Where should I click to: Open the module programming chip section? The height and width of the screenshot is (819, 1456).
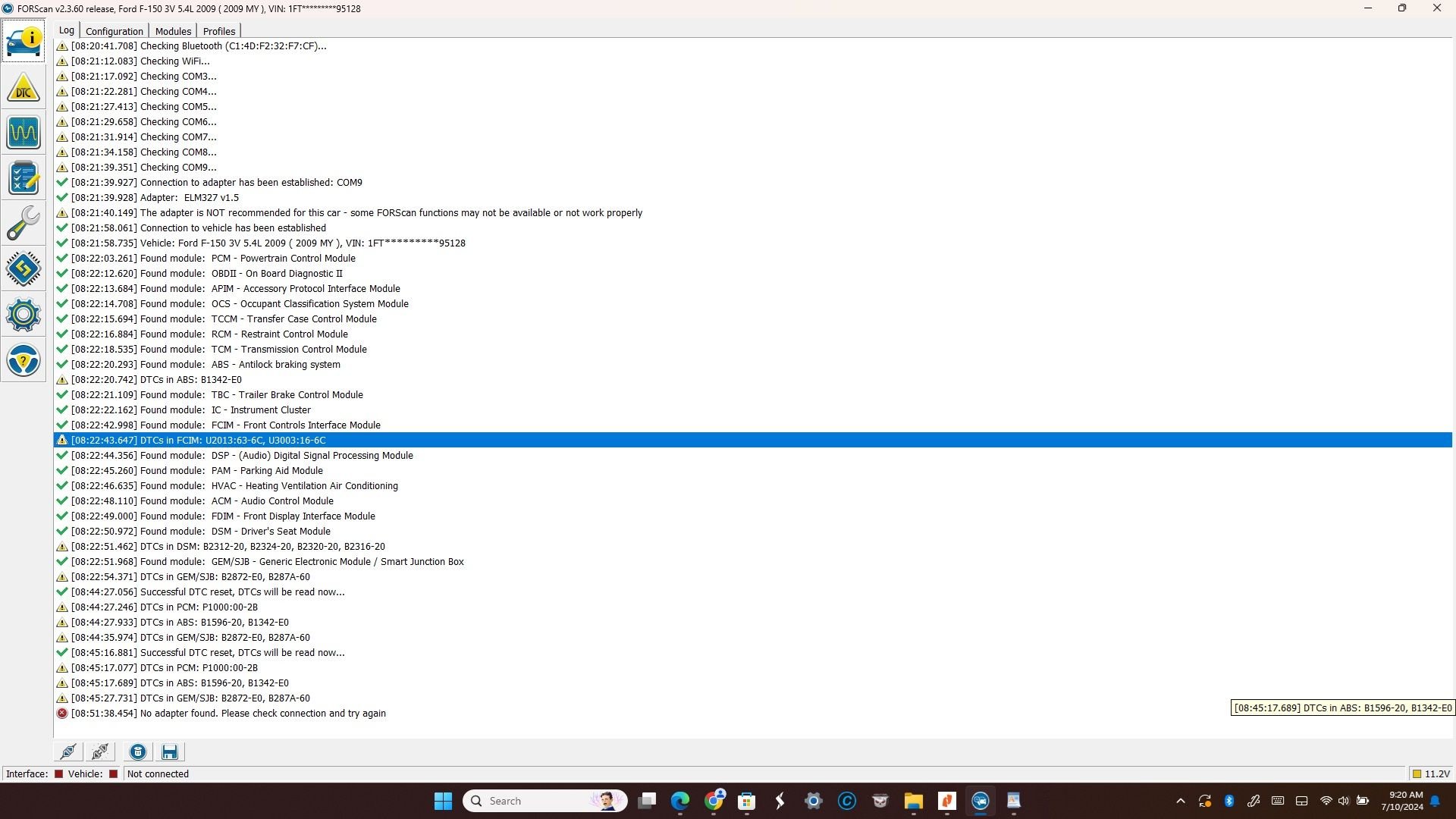[x=24, y=269]
